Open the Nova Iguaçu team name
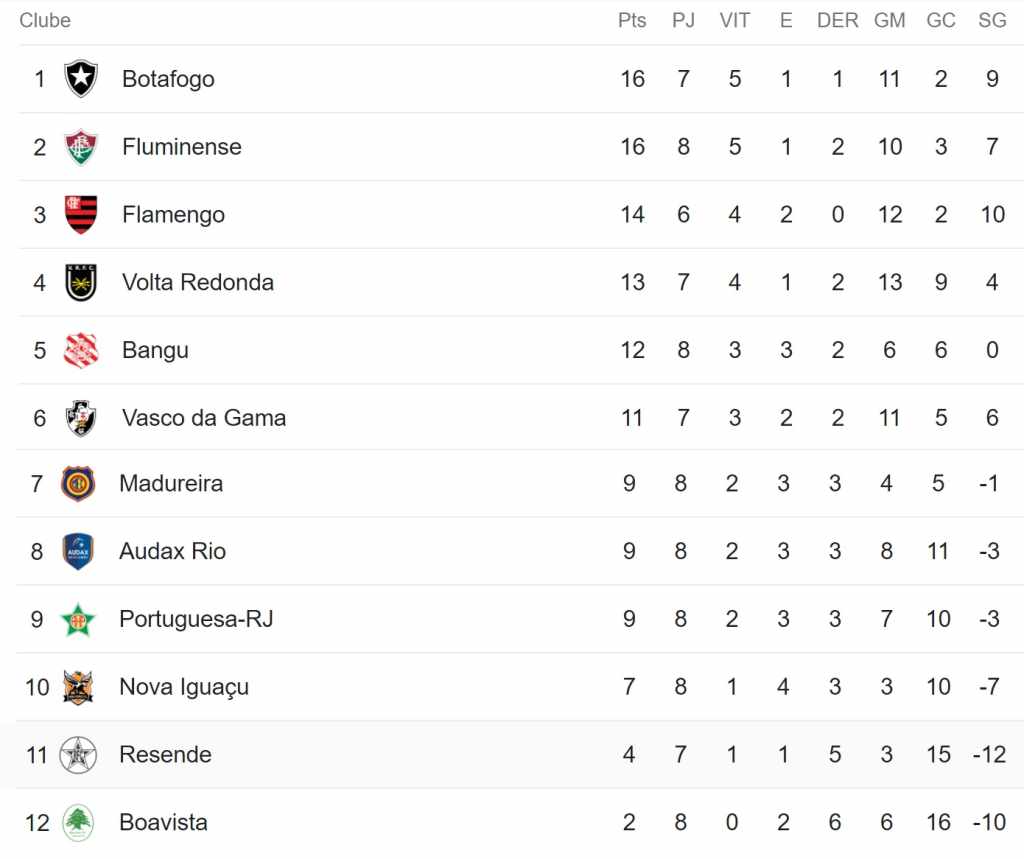 184,687
